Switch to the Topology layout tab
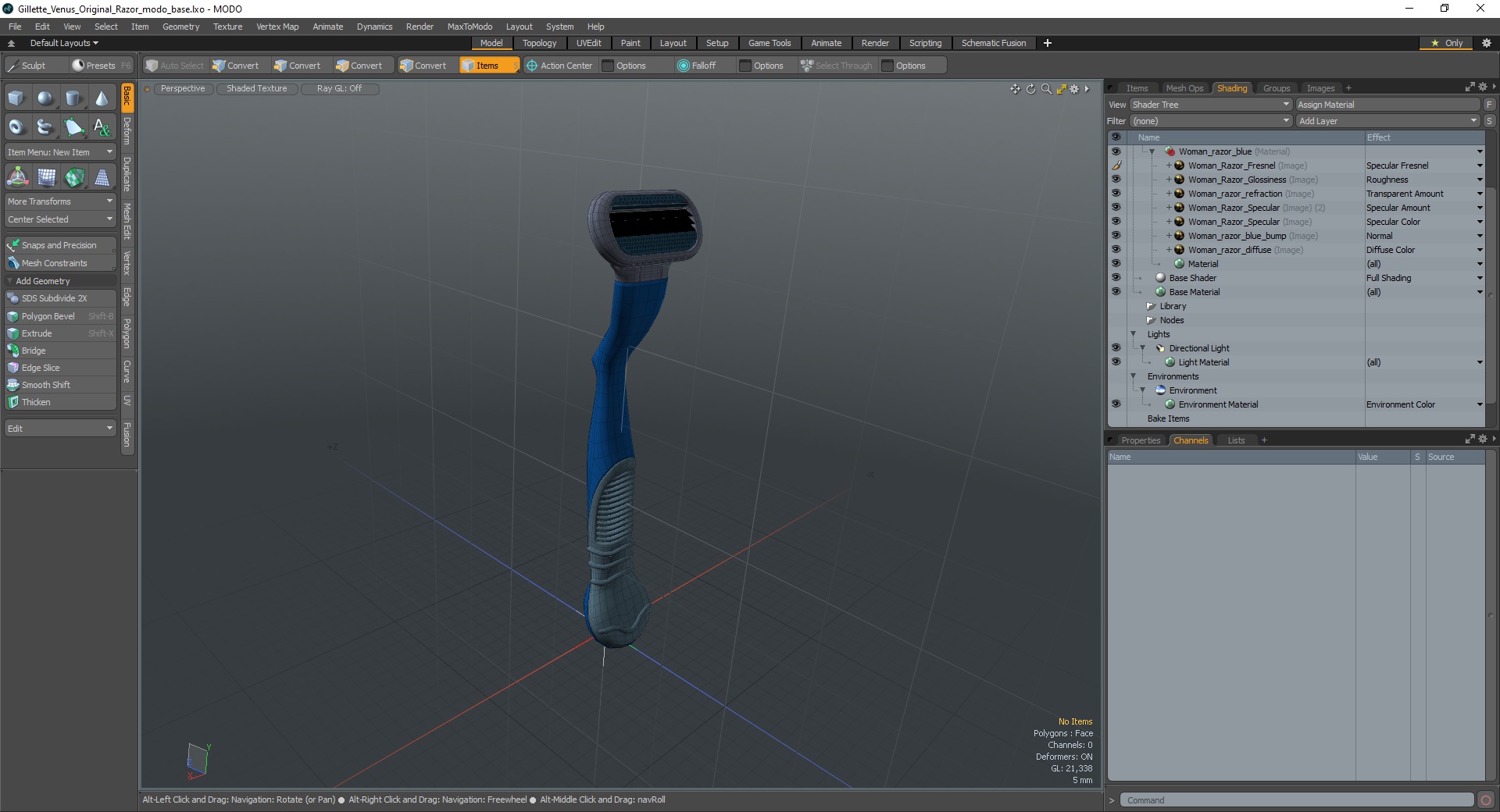 click(539, 43)
